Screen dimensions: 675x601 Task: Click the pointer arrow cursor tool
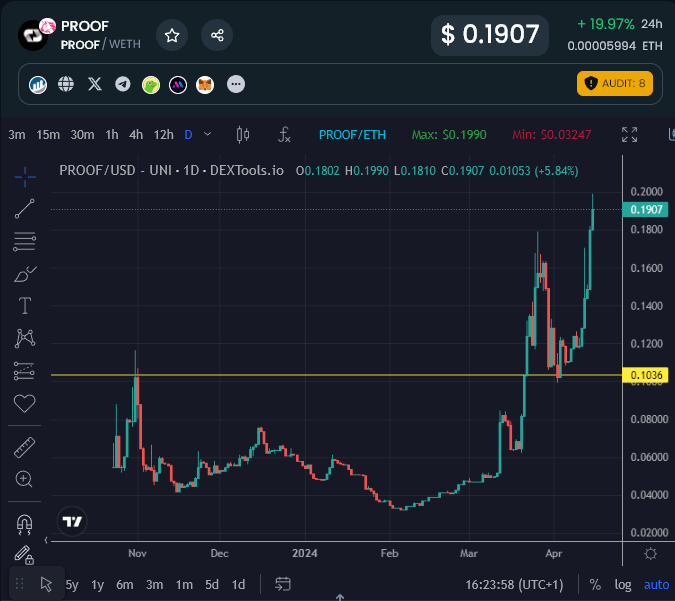[46, 584]
